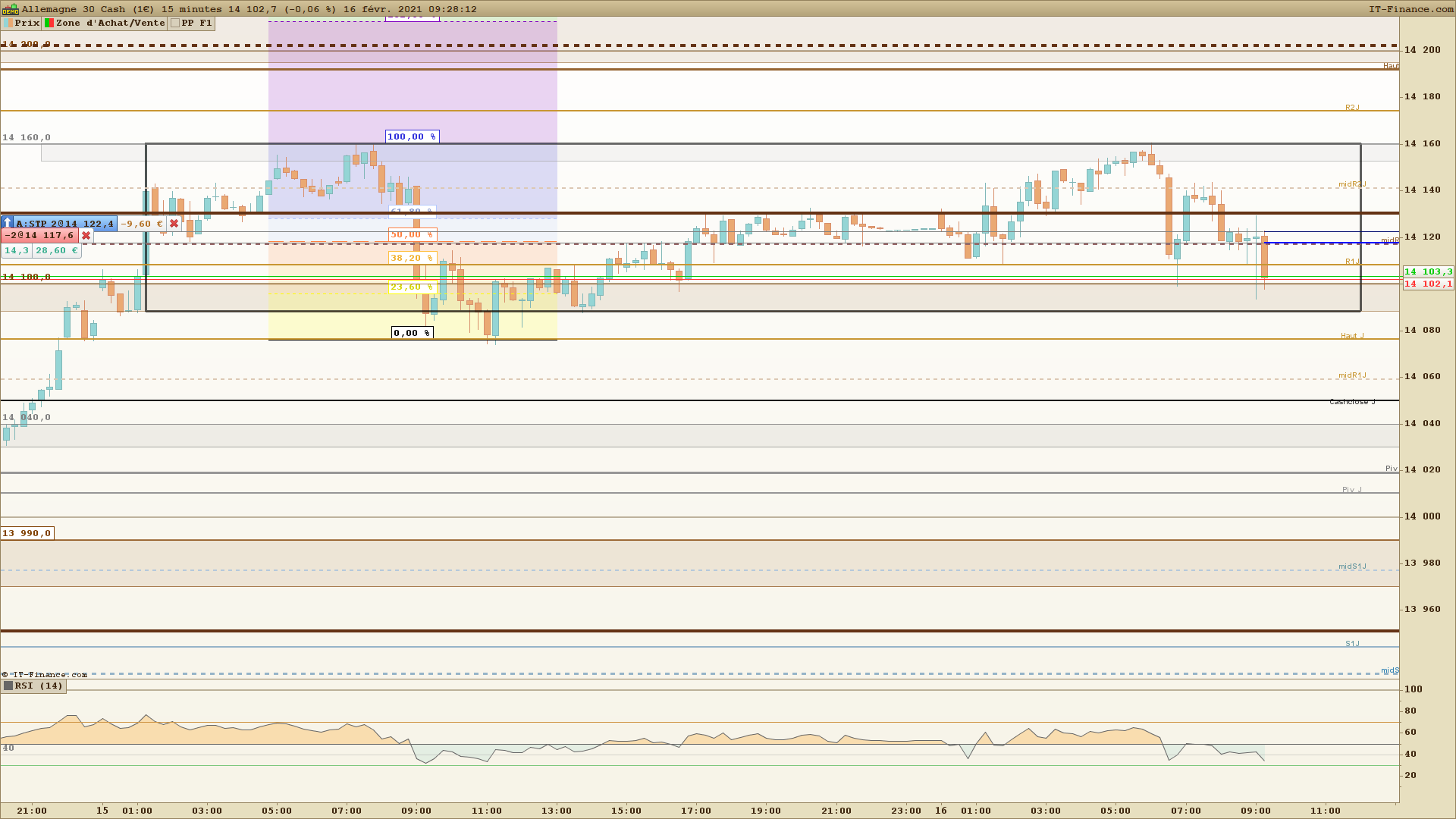Click the red 14 102,1 price tag
Screen dimensions: 1456x819
[1428, 284]
